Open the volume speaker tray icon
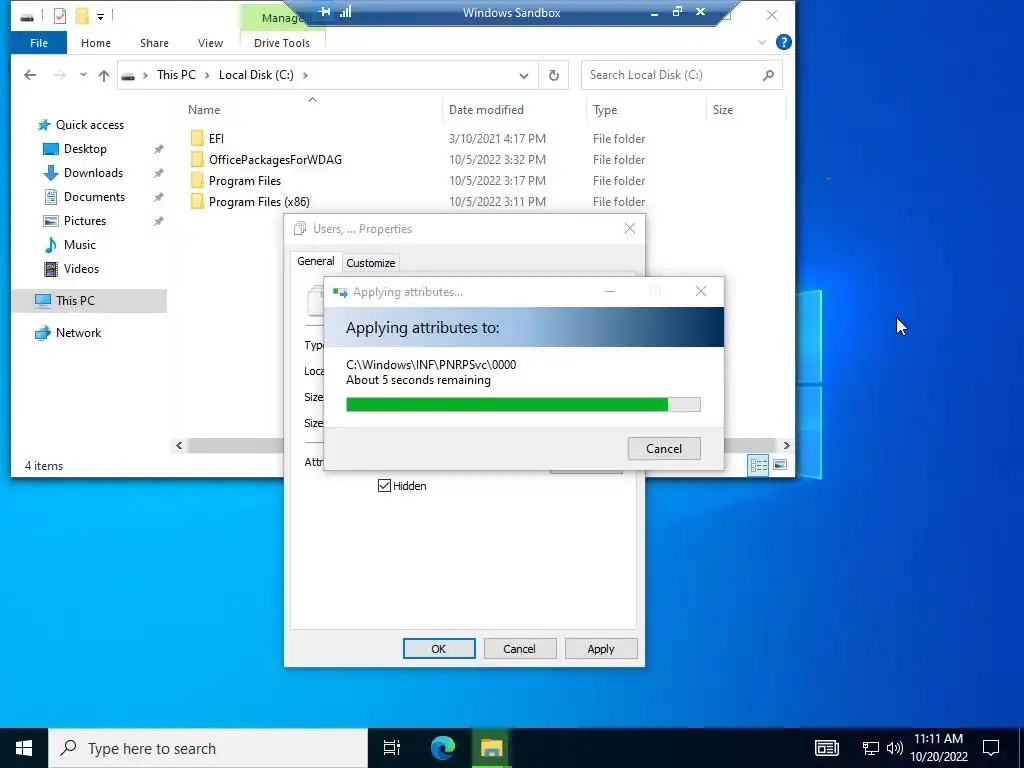The image size is (1024, 768). coord(895,748)
